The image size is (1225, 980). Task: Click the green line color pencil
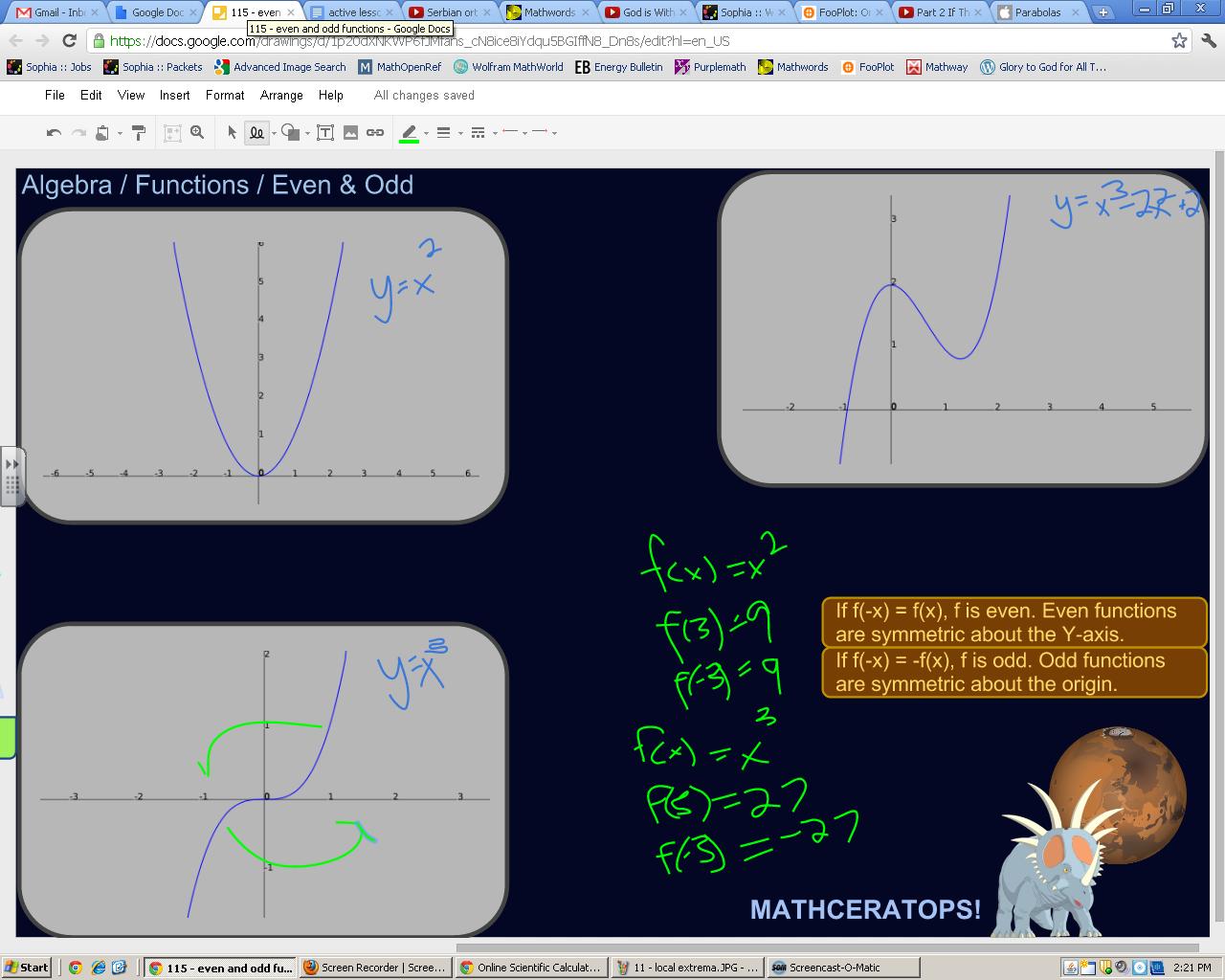click(409, 133)
